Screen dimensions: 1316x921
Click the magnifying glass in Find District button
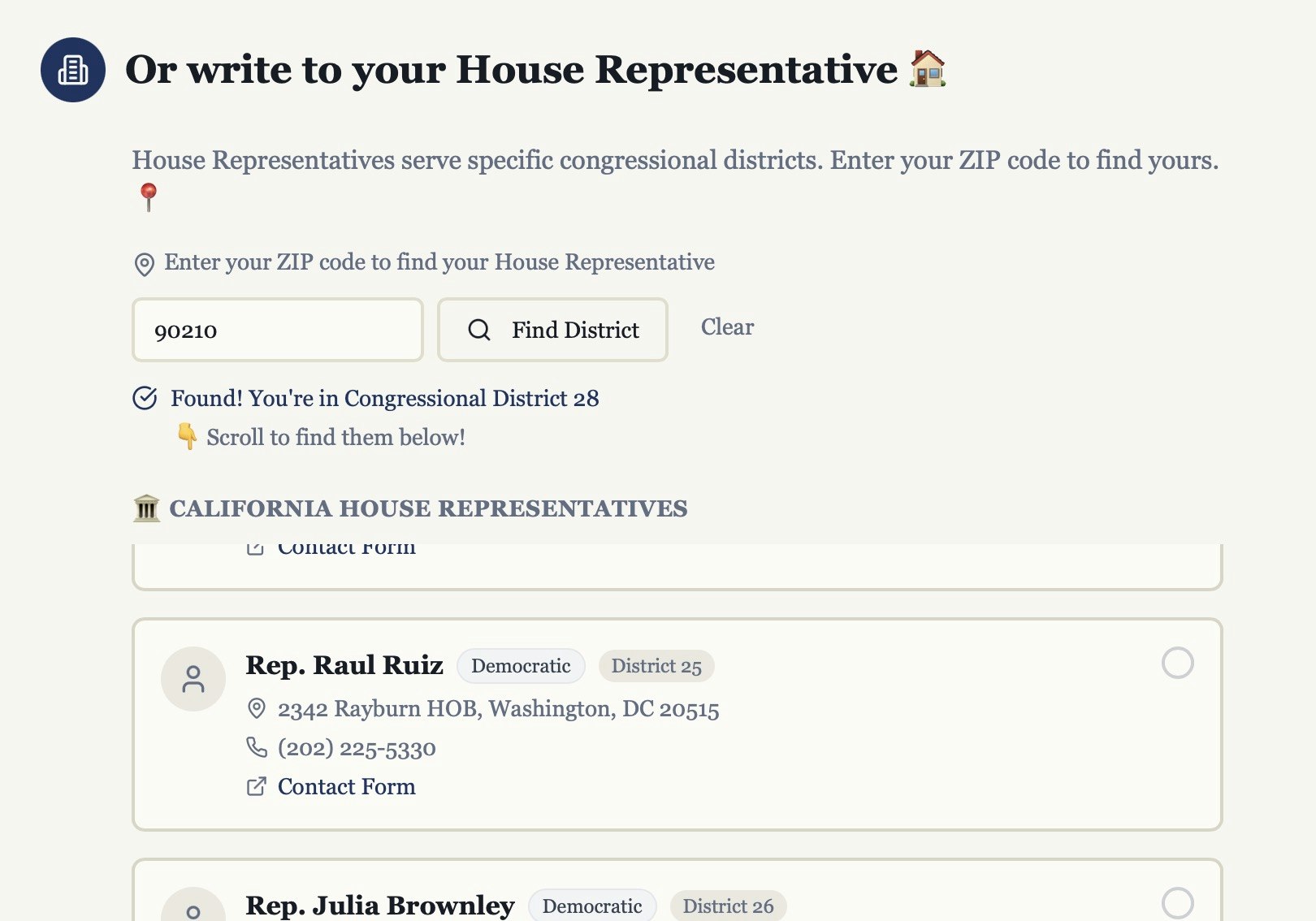[x=478, y=330]
